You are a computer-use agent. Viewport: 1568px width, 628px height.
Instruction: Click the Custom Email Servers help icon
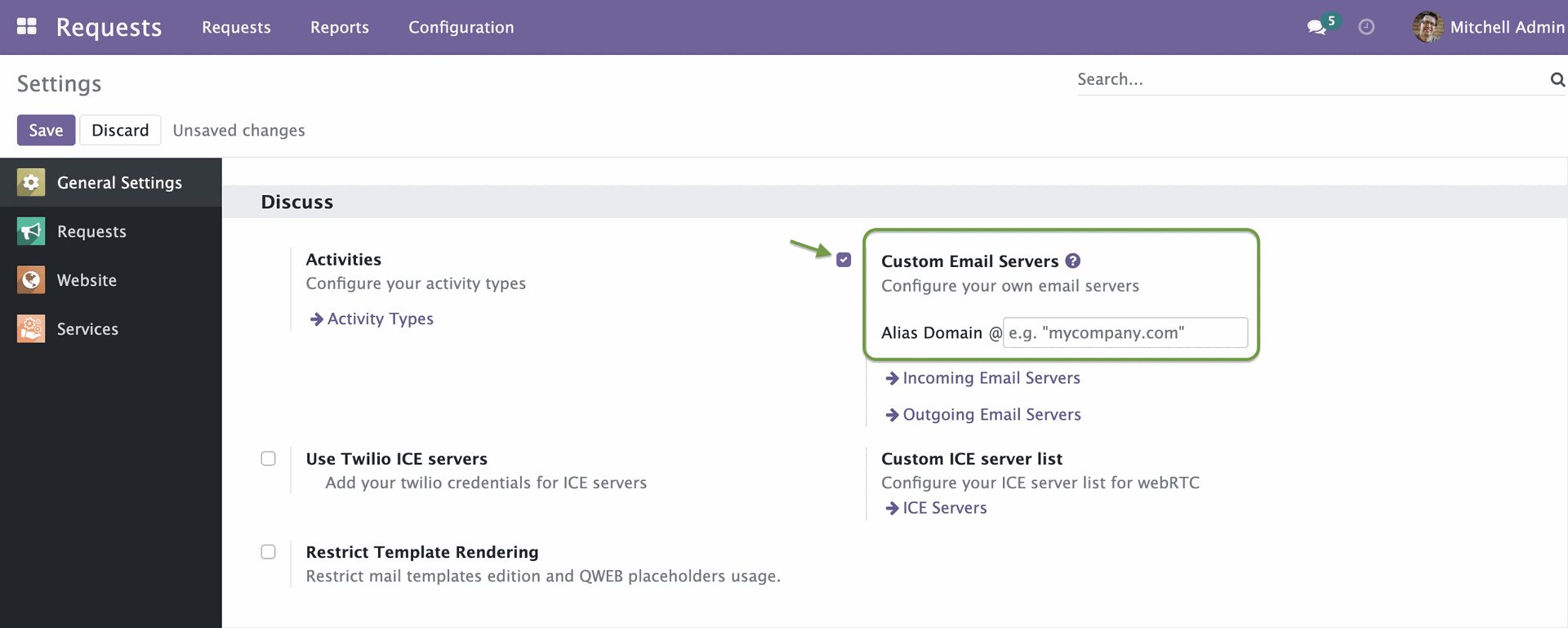click(x=1073, y=261)
